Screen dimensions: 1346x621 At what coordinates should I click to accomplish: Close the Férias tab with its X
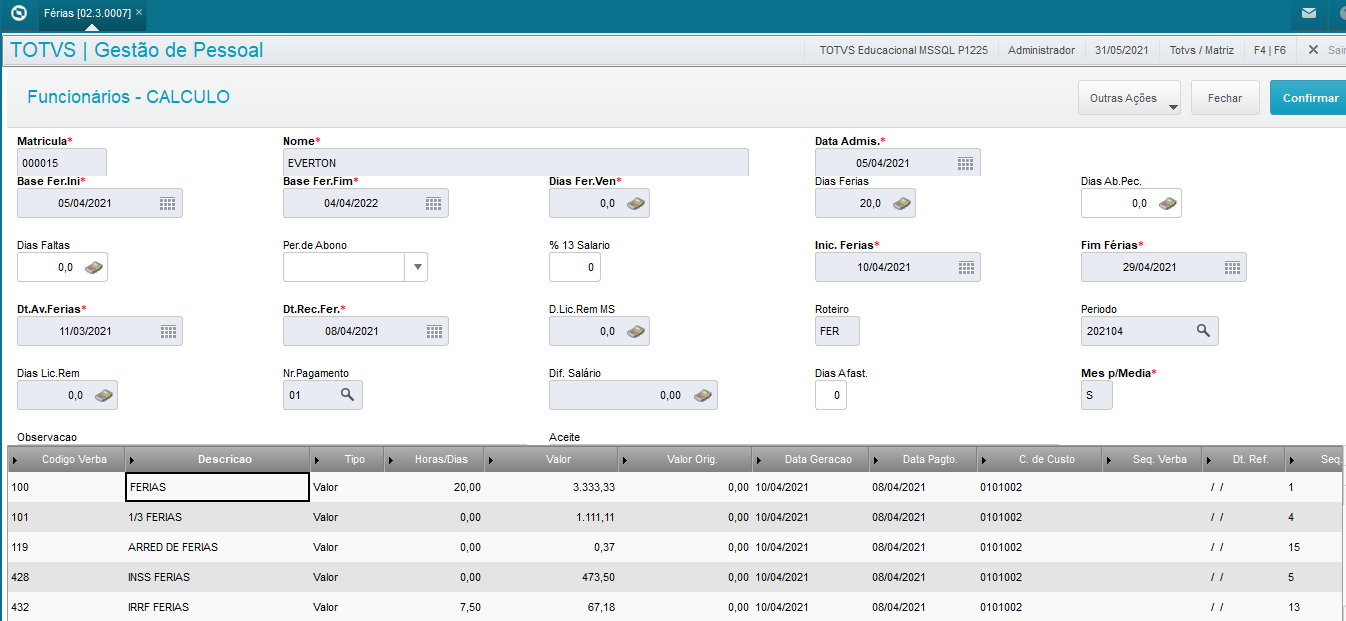coord(139,13)
